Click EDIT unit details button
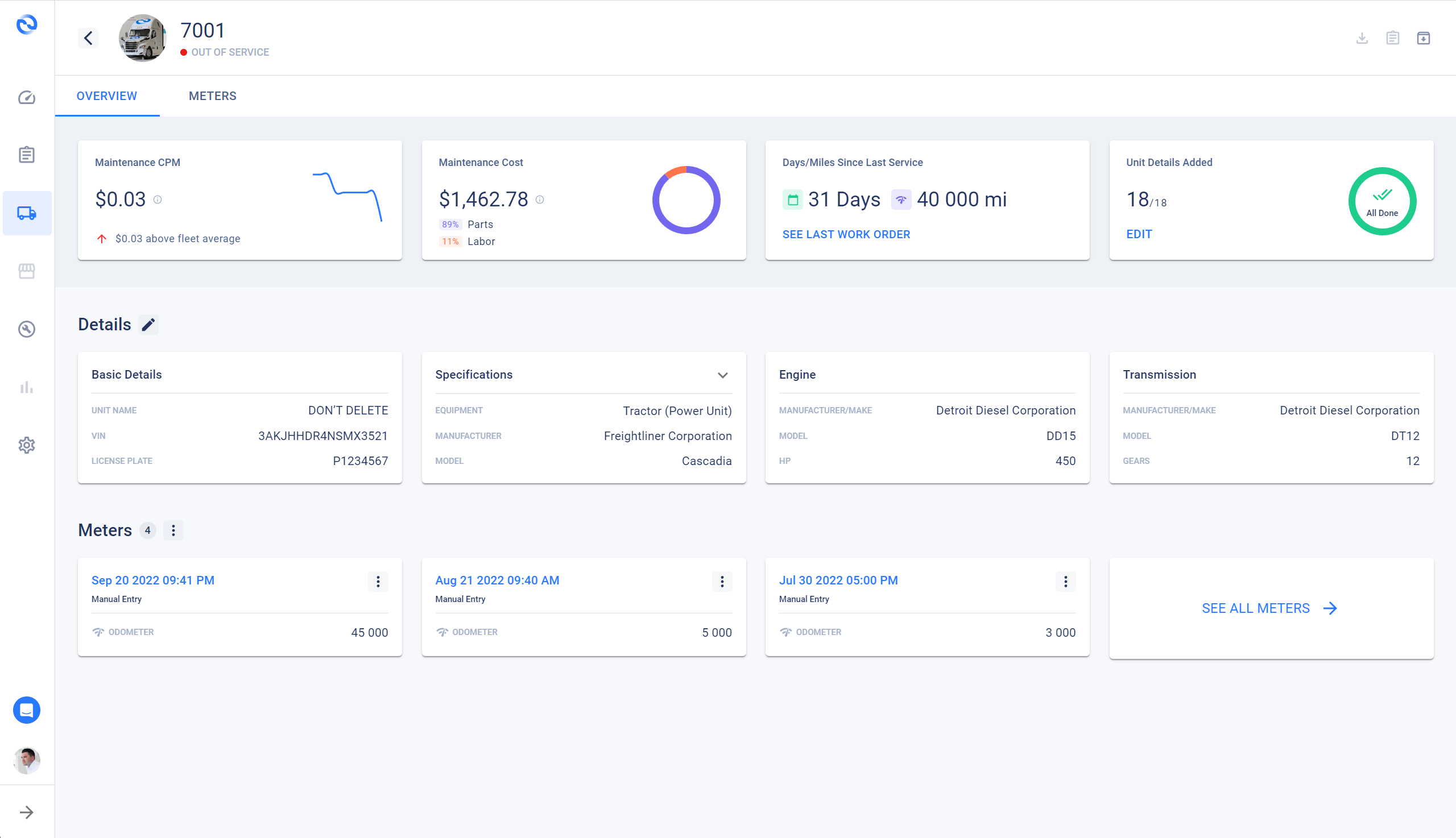The image size is (1456, 838). tap(1139, 234)
